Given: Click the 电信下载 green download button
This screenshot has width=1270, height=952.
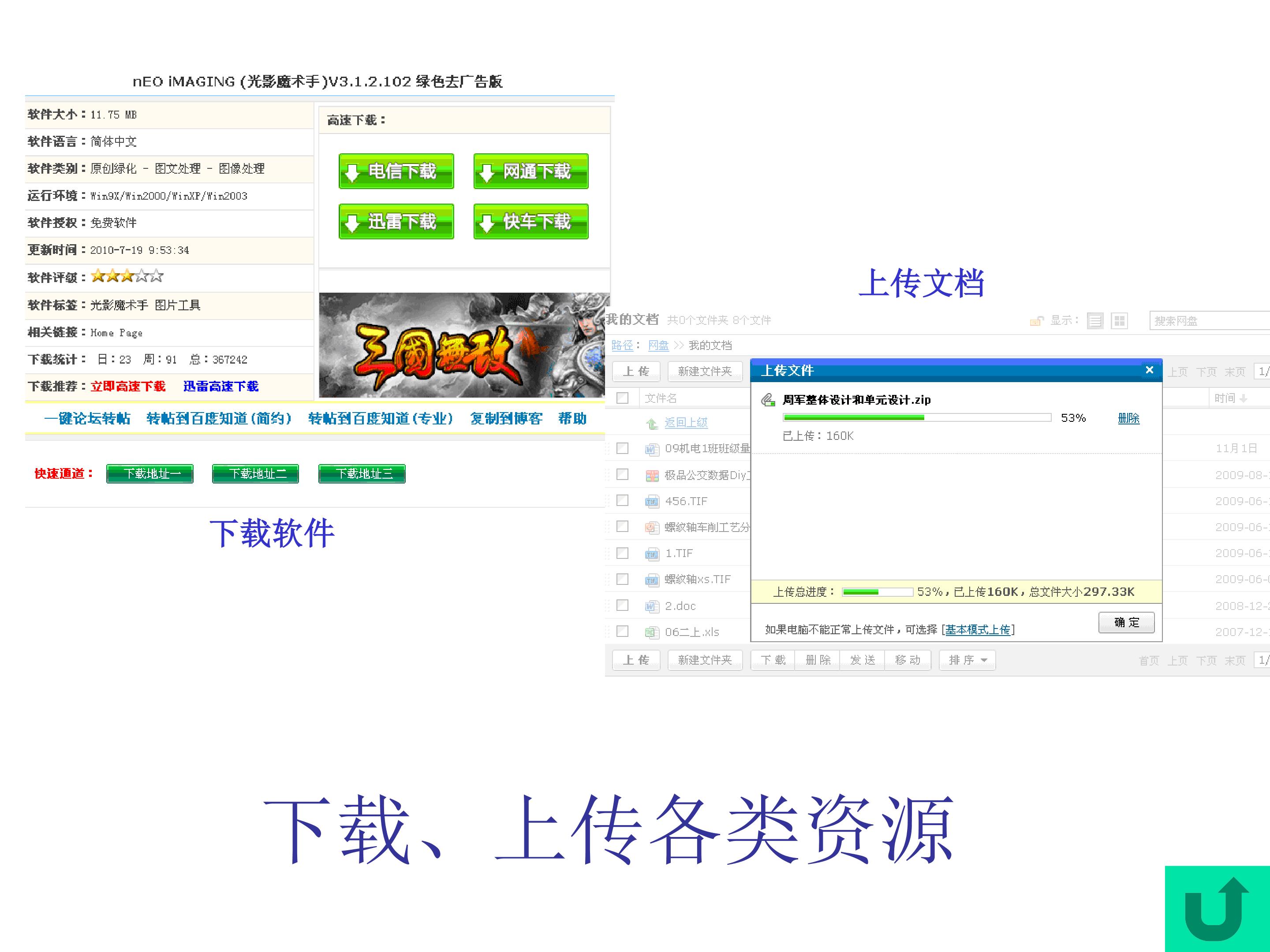Looking at the screenshot, I should point(396,171).
